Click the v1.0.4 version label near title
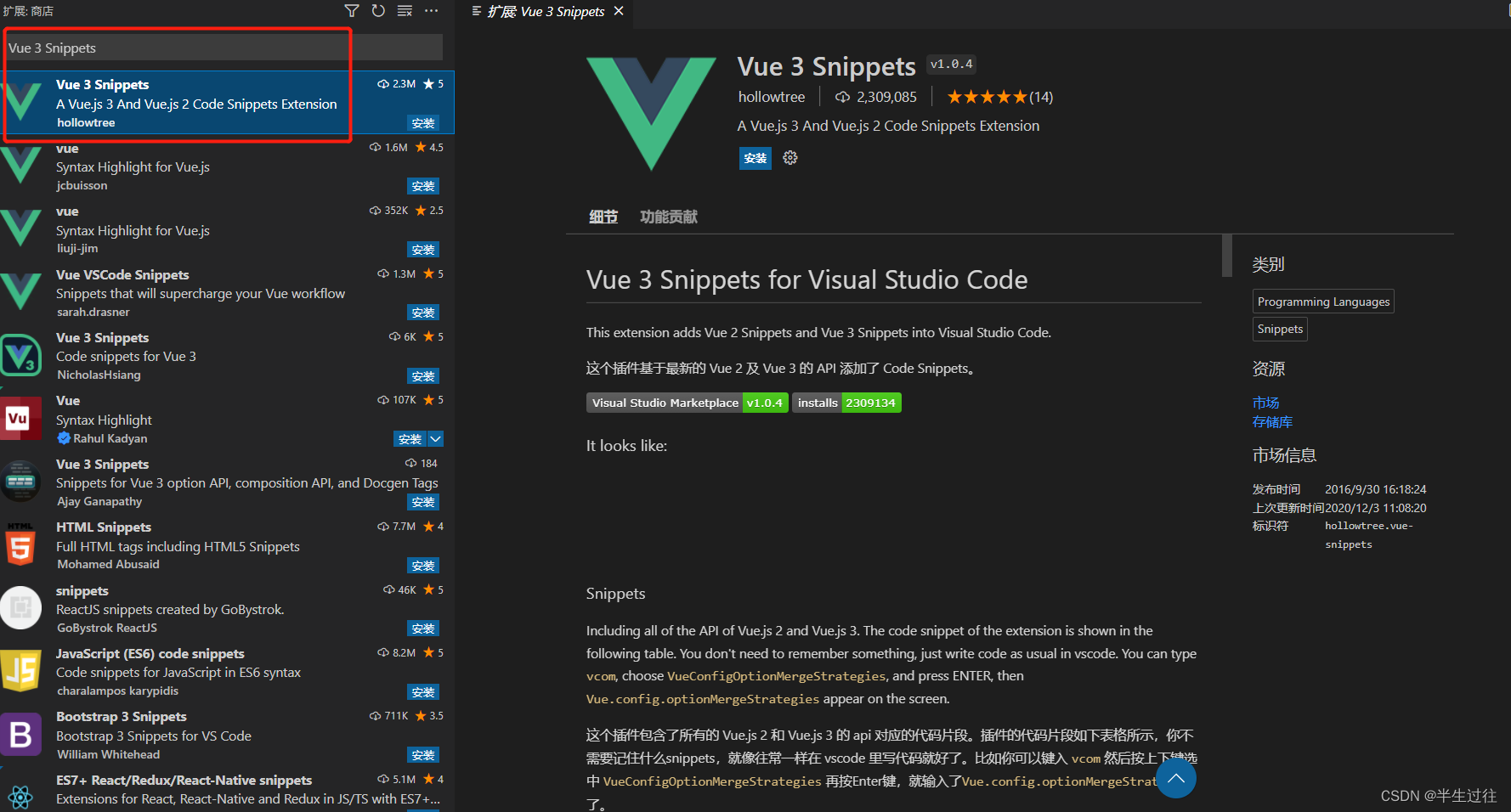Viewport: 1511px width, 812px height. coord(951,65)
